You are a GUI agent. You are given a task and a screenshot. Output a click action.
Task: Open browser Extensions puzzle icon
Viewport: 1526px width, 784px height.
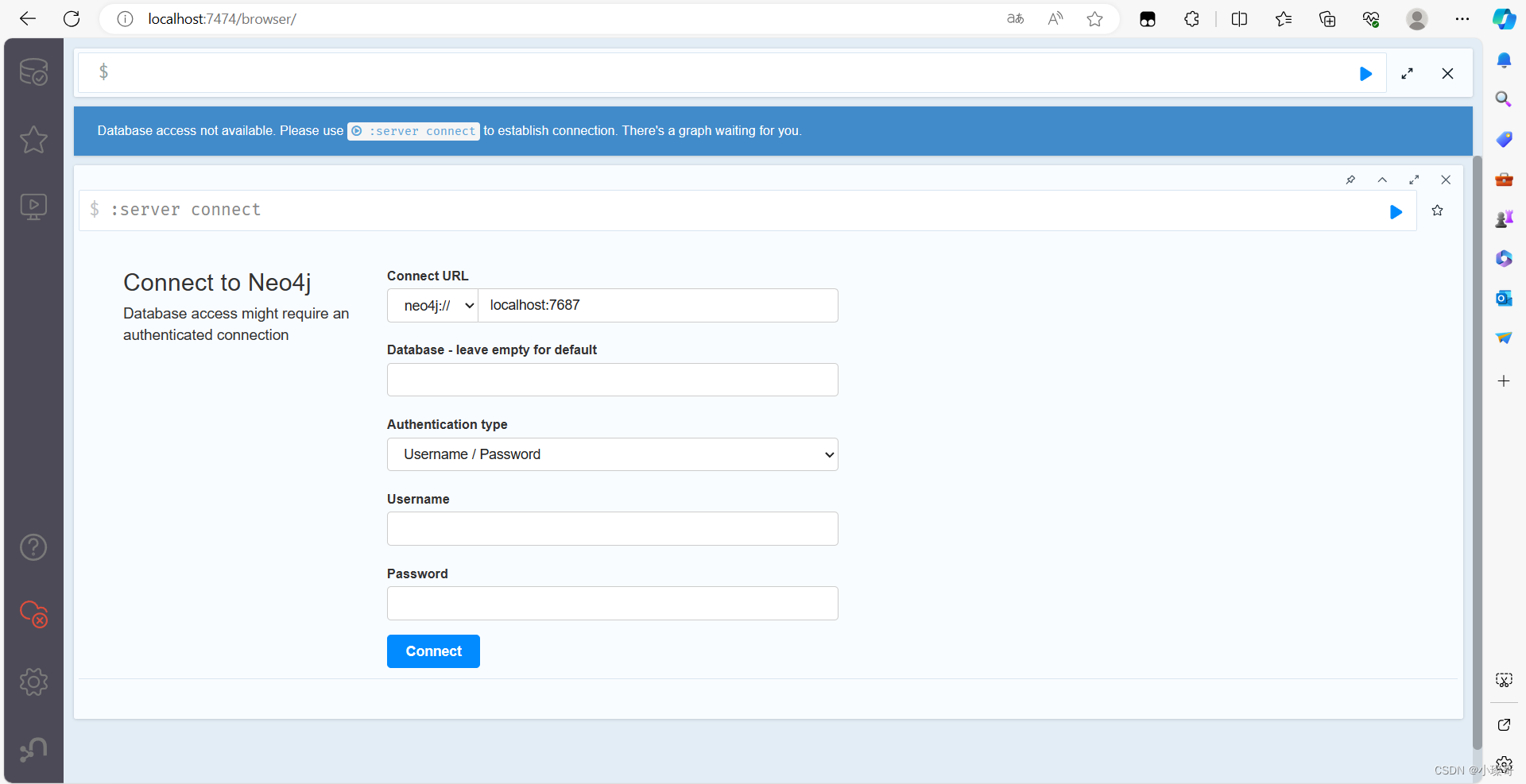pyautogui.click(x=1191, y=19)
